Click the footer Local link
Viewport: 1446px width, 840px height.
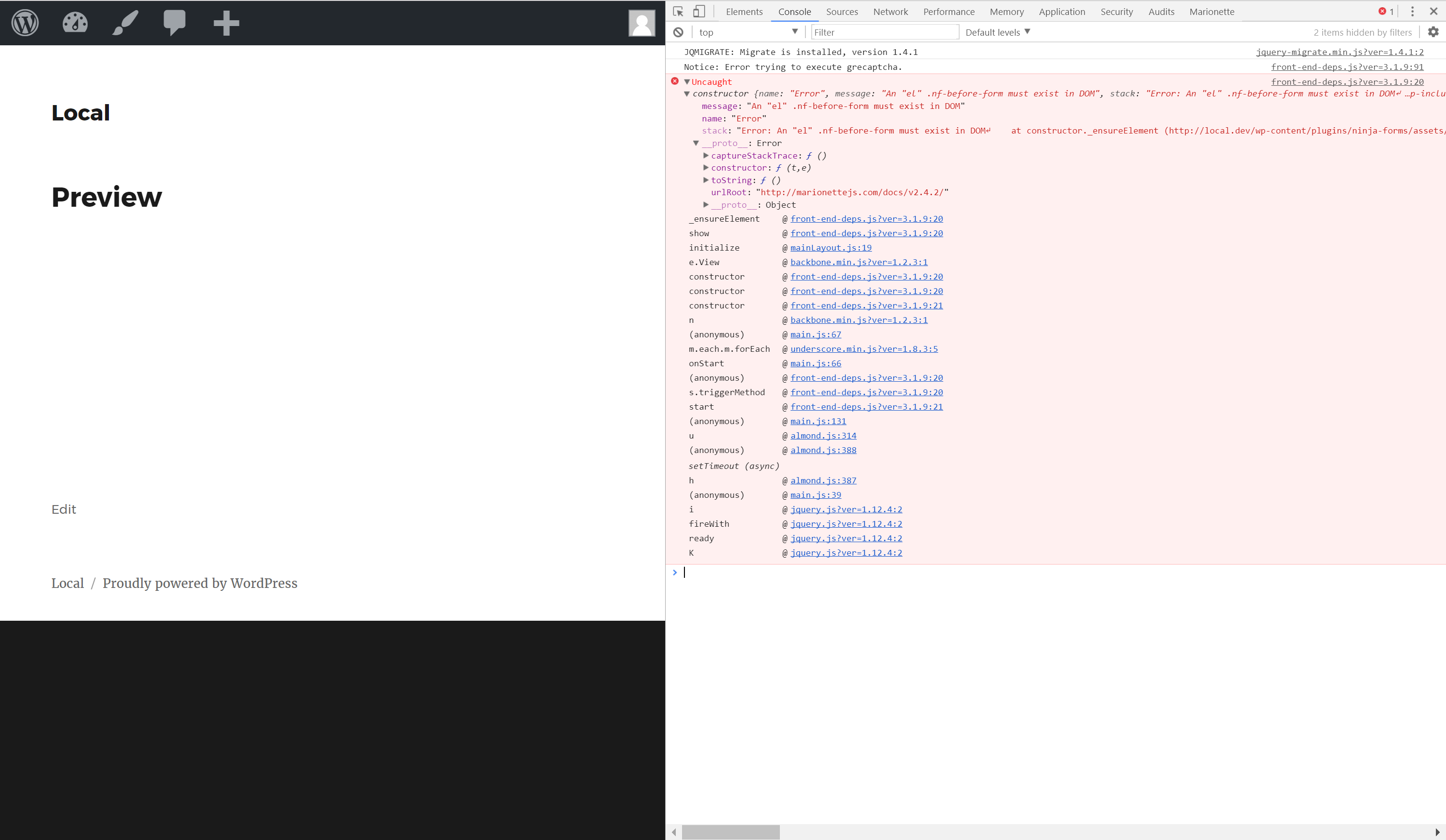pyautogui.click(x=67, y=583)
